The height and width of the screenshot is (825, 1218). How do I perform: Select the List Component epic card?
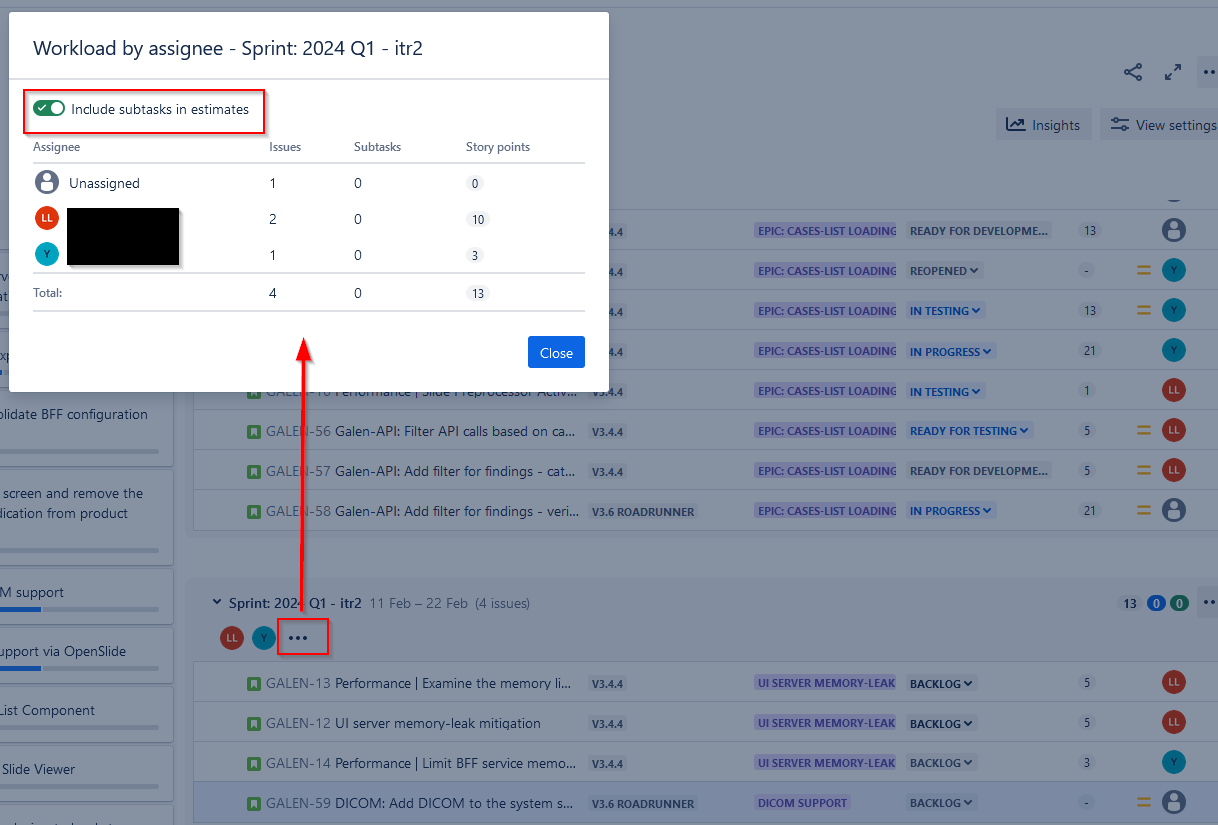(87, 714)
